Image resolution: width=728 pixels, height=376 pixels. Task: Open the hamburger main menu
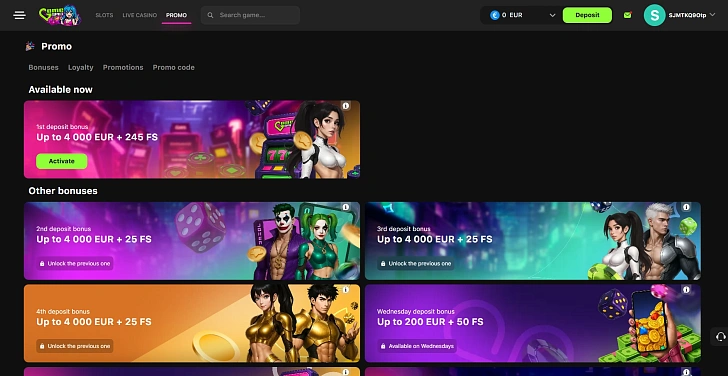(x=20, y=15)
